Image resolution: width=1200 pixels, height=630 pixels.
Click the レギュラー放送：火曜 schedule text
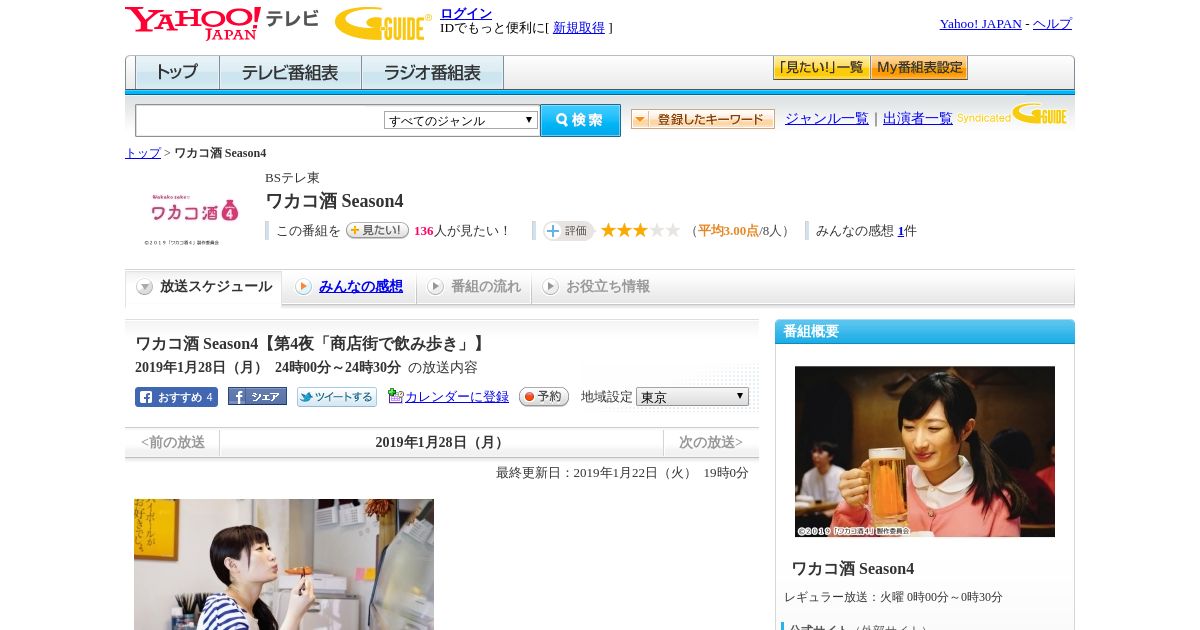[893, 597]
